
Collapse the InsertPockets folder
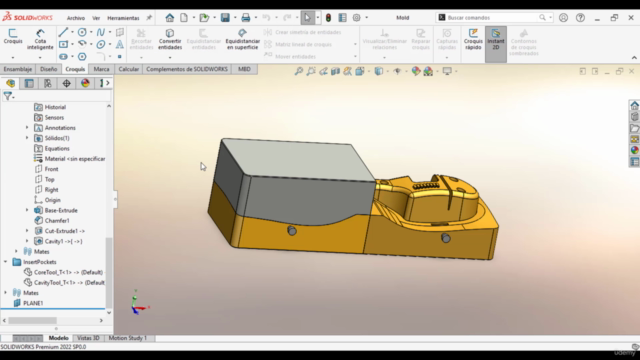(5, 262)
